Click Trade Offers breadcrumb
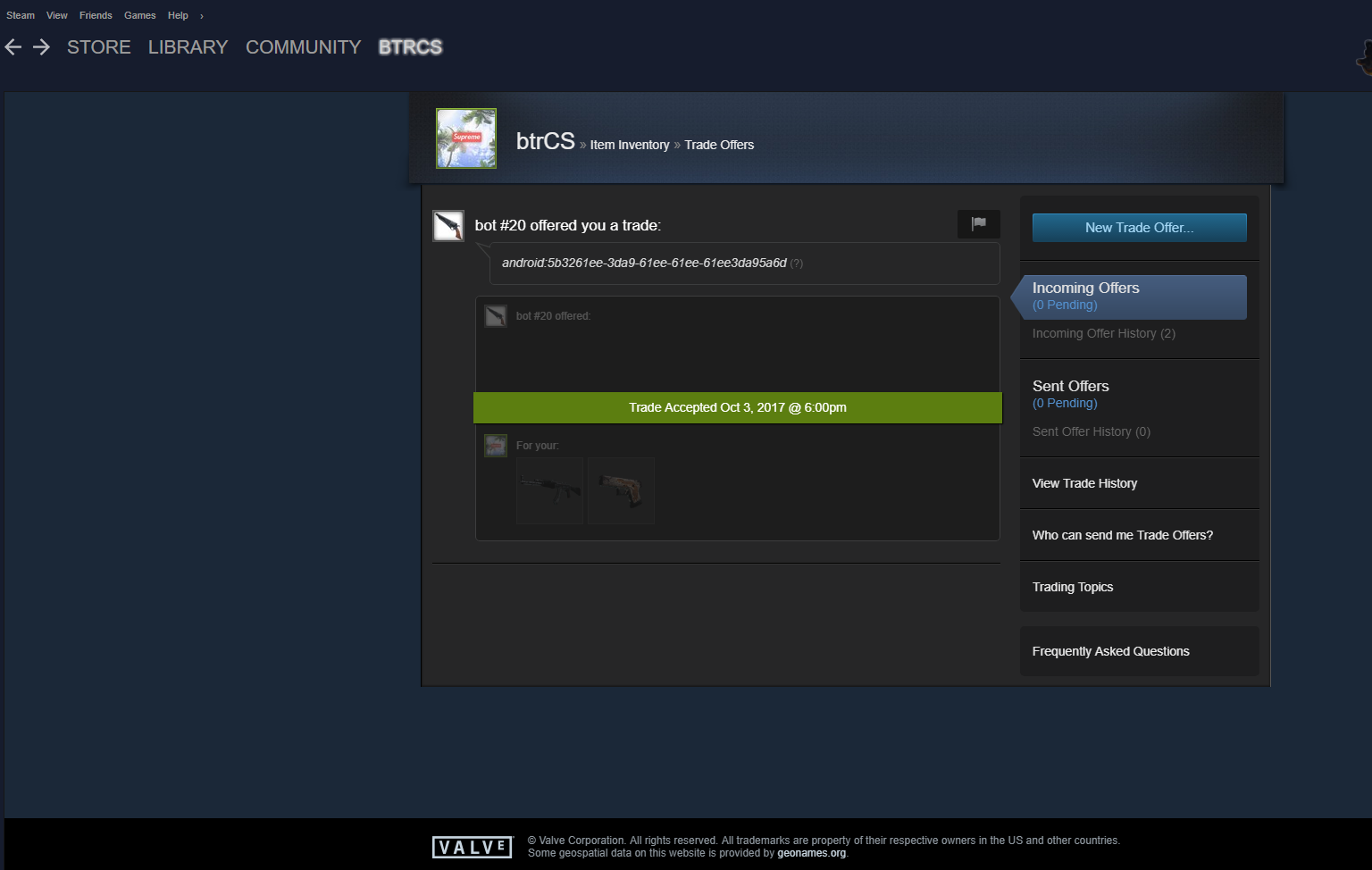Image resolution: width=1372 pixels, height=870 pixels. pos(719,145)
